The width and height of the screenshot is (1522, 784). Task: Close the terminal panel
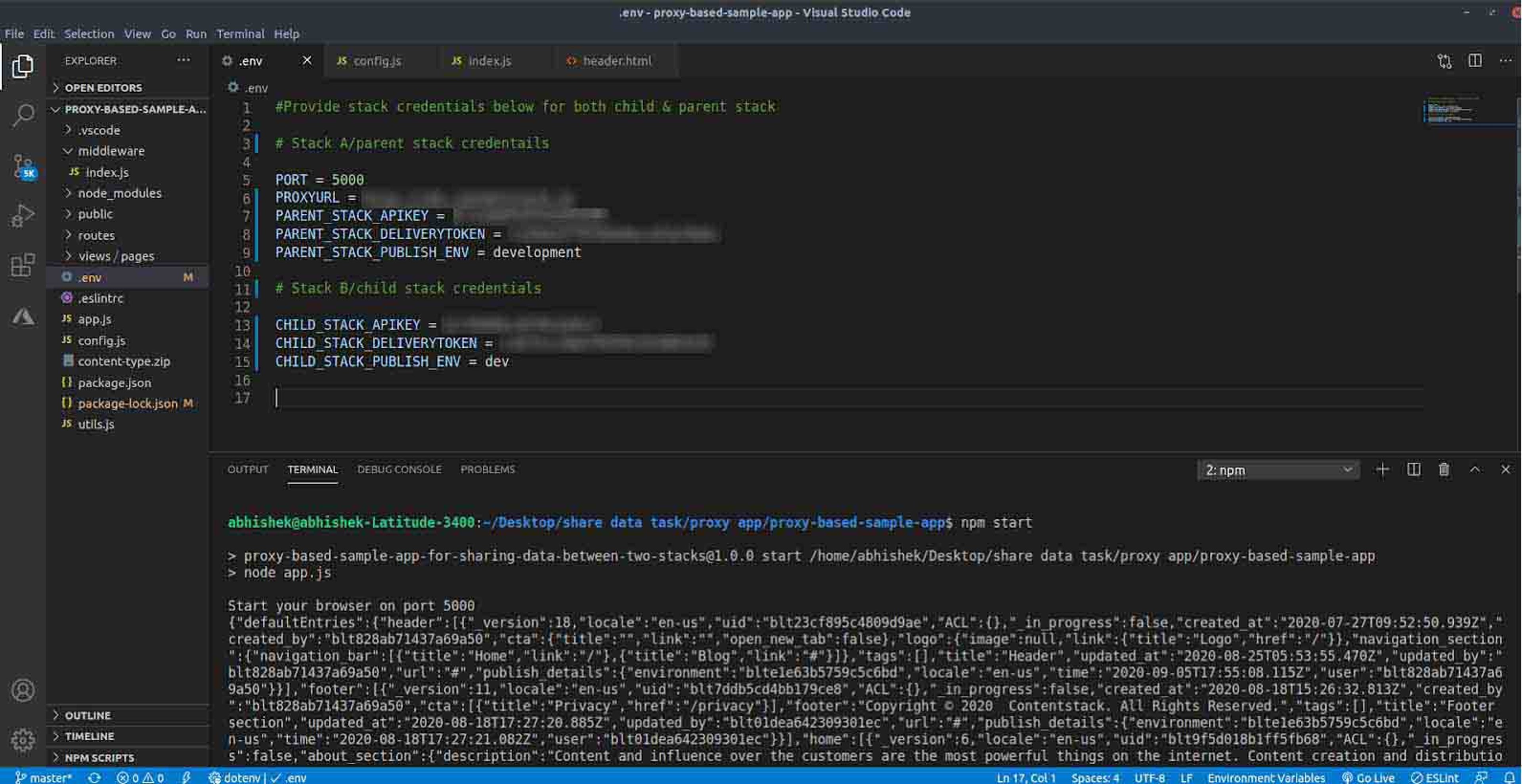coord(1505,470)
